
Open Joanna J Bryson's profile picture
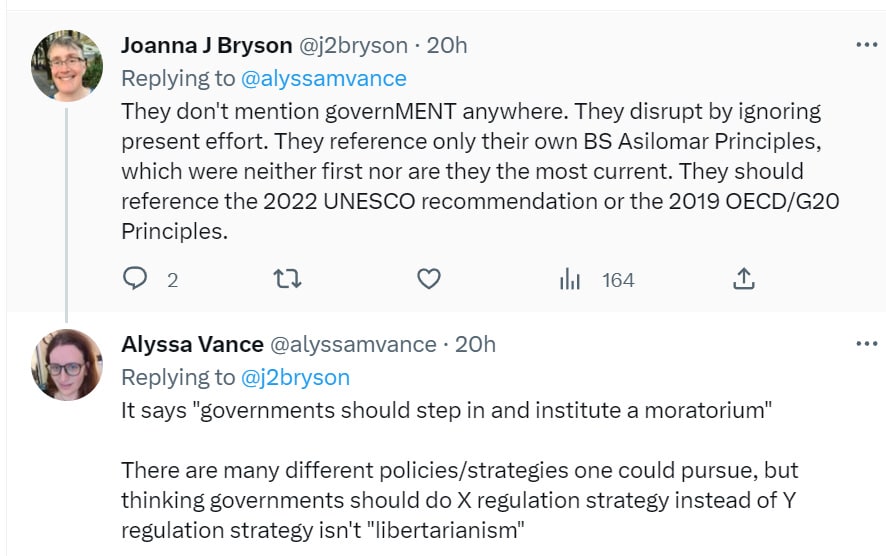[67, 66]
